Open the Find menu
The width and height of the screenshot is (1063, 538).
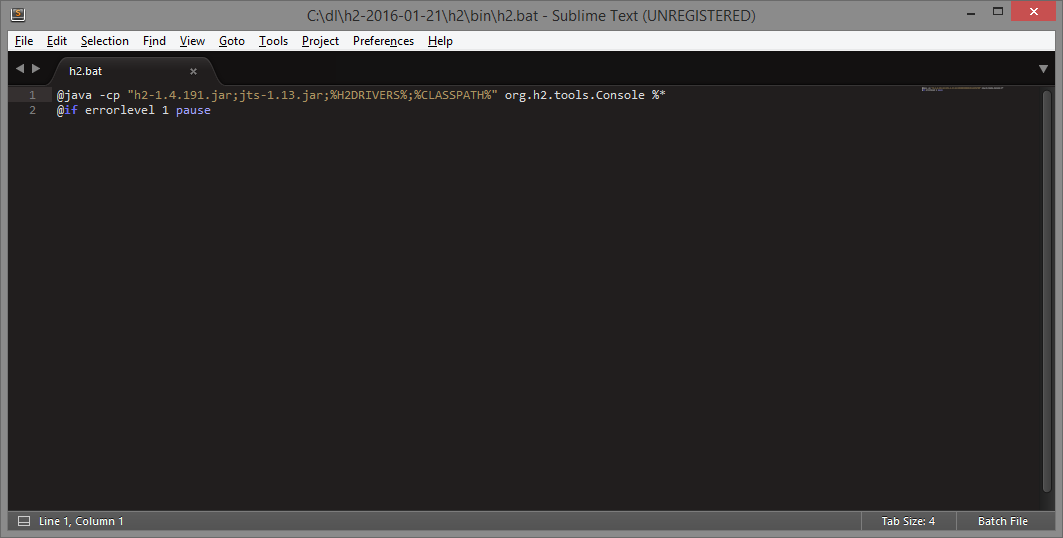click(x=154, y=41)
